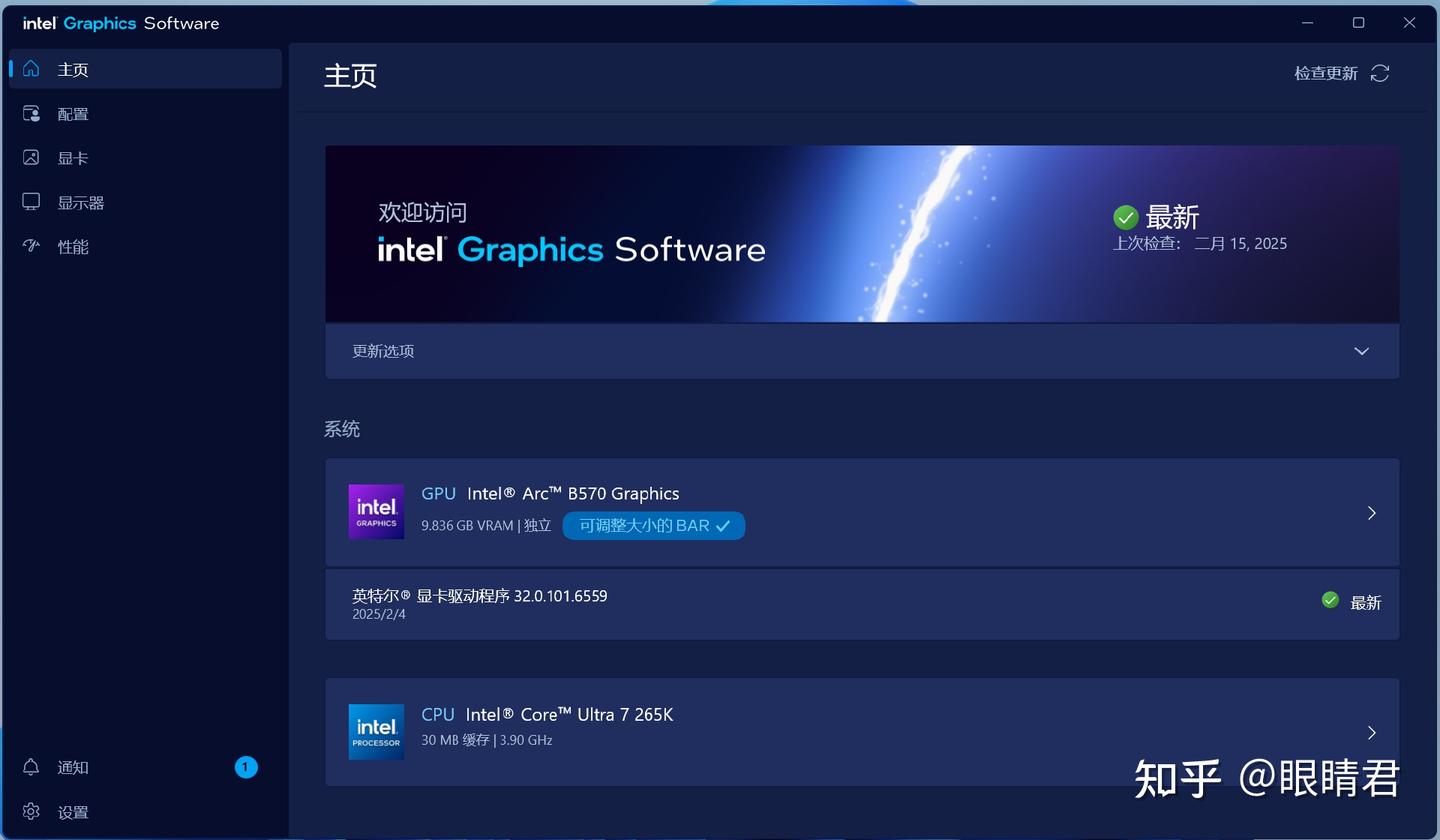Viewport: 1440px width, 840px height.
Task: Click the 显示器 display monitor icon
Action: [33, 201]
